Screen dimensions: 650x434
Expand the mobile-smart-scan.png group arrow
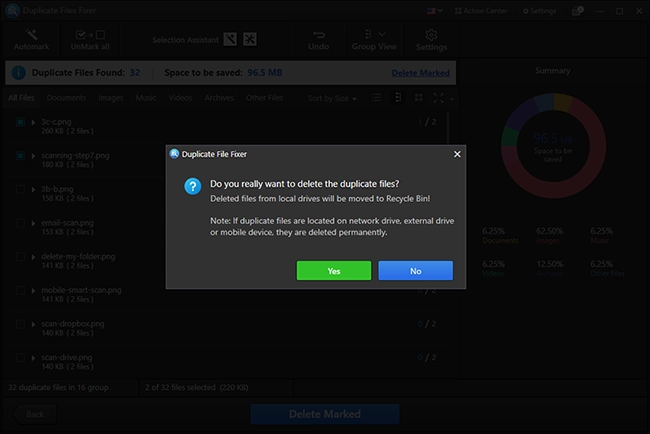pyautogui.click(x=33, y=291)
